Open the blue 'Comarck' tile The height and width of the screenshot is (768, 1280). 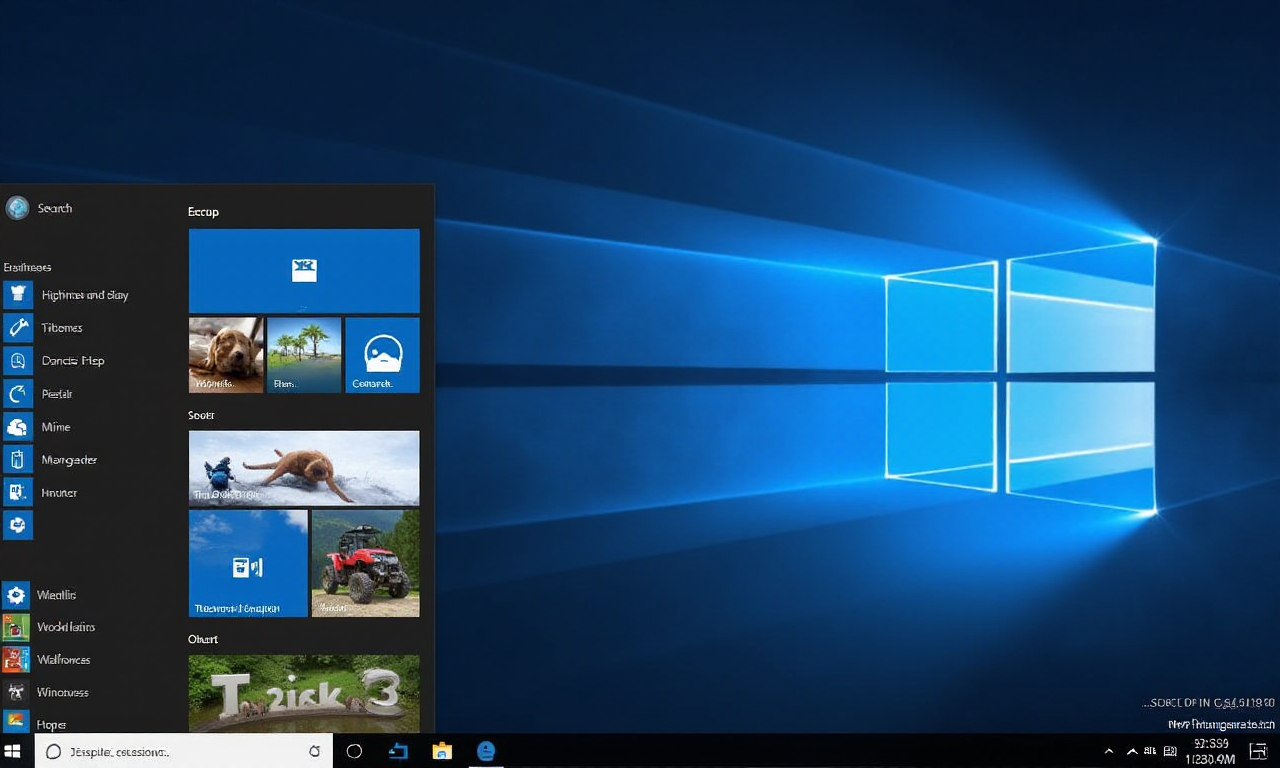coord(382,355)
